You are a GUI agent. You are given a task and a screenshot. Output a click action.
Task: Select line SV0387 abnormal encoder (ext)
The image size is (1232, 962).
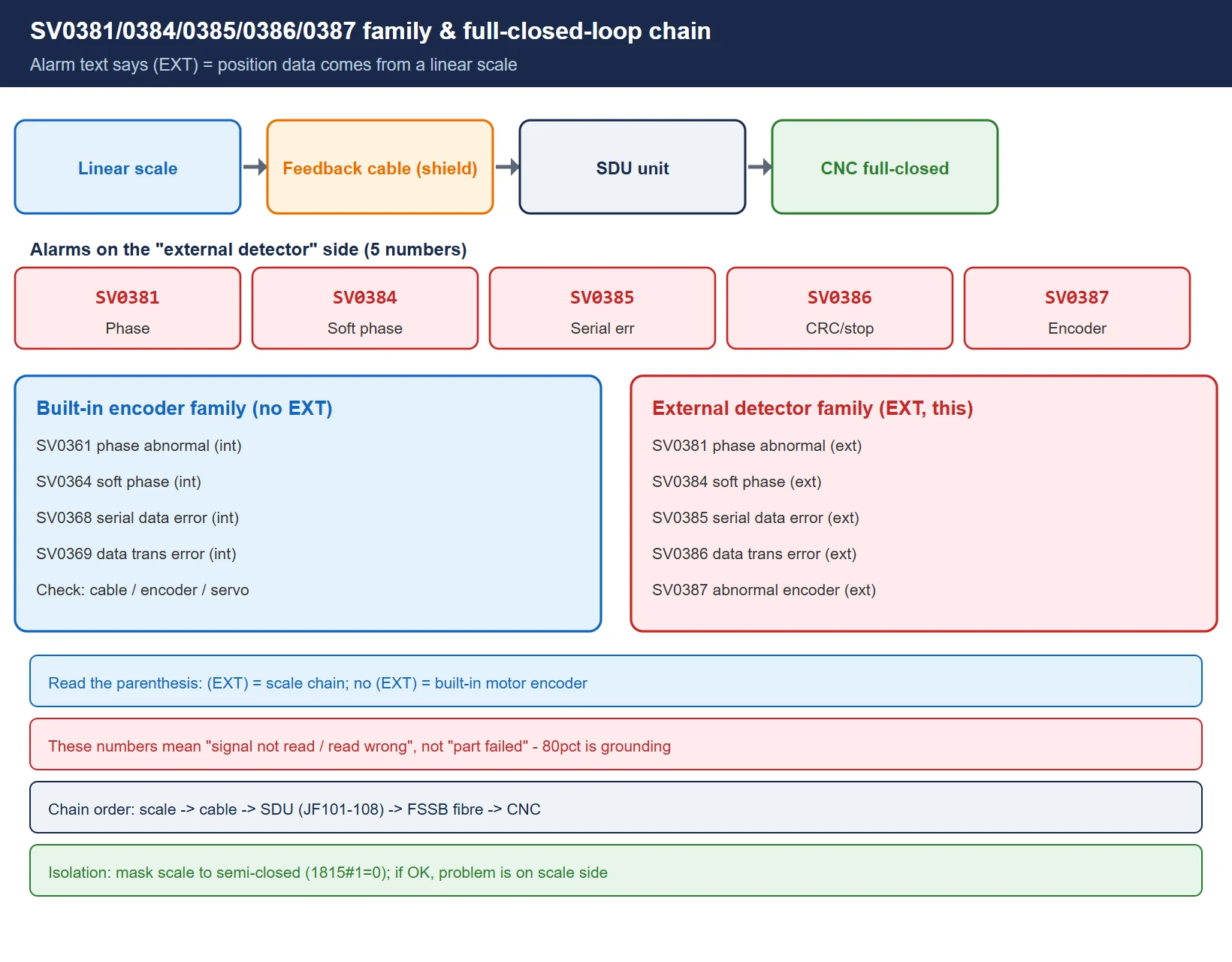pyautogui.click(x=764, y=590)
